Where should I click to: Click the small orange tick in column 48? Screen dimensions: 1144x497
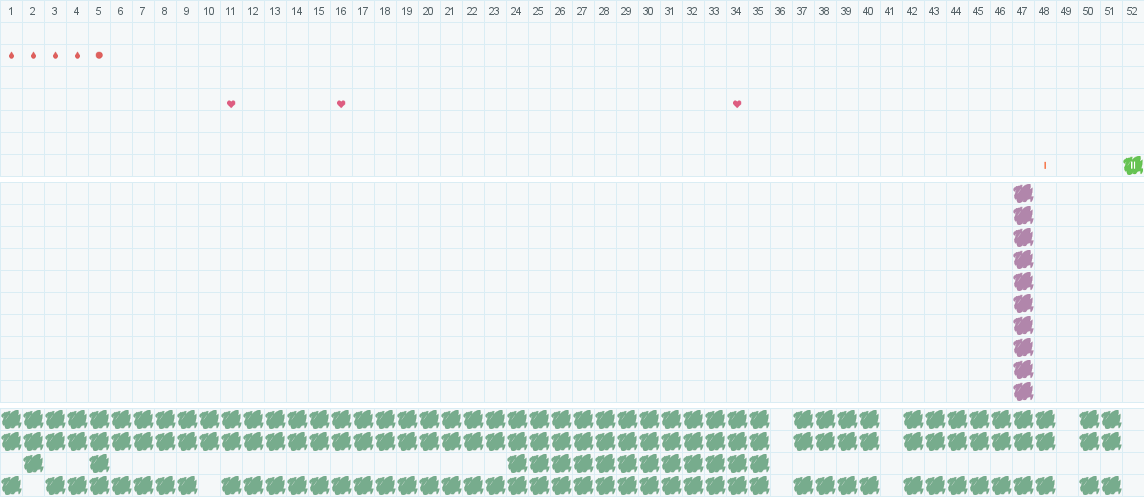coord(1045,165)
